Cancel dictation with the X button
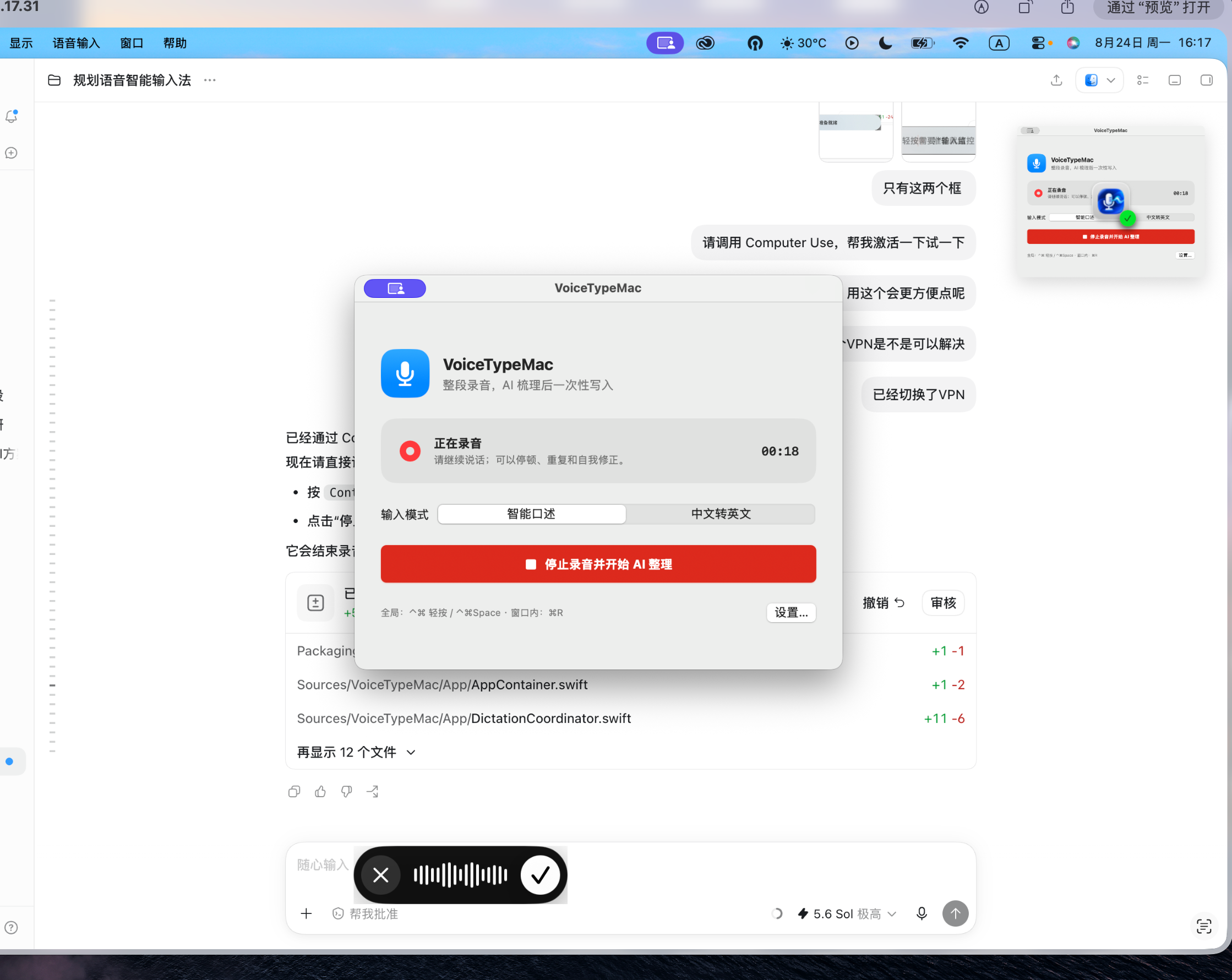The height and width of the screenshot is (980, 1232). 380,875
